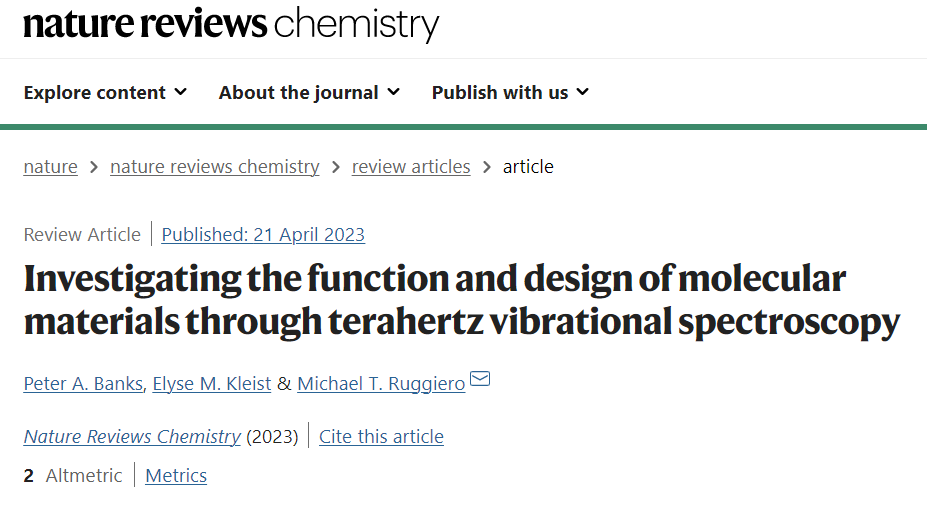Open the Metrics link
The height and width of the screenshot is (515, 927).
176,475
